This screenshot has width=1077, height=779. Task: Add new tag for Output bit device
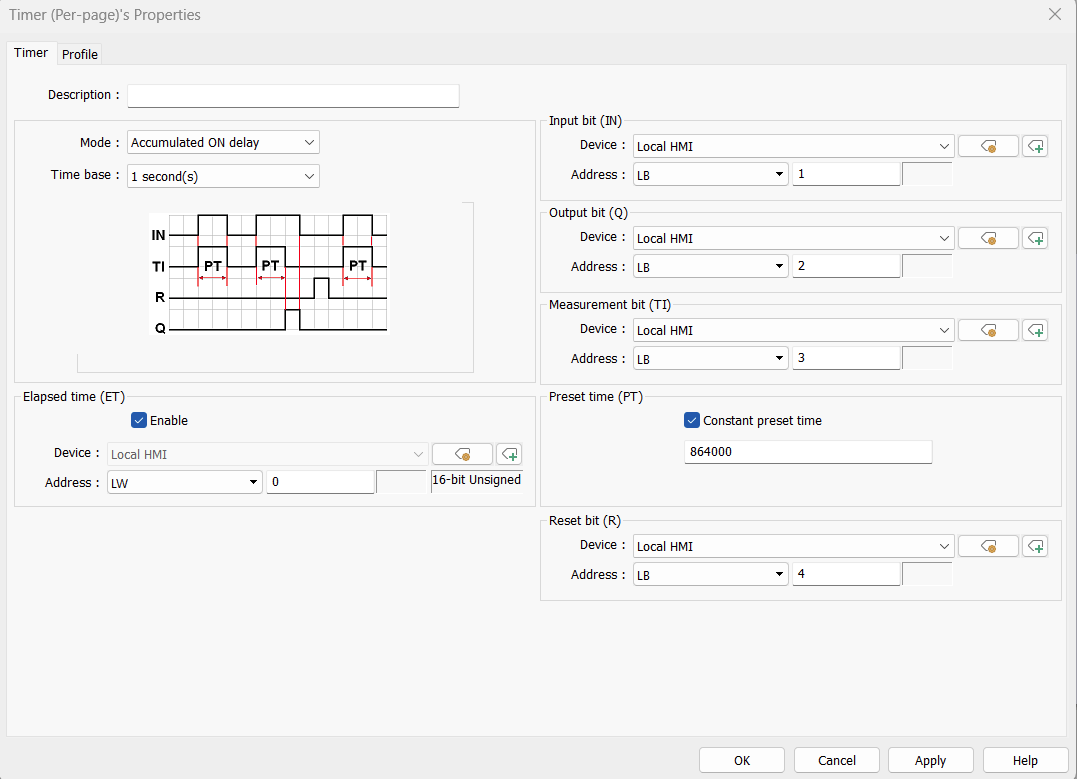click(1035, 238)
